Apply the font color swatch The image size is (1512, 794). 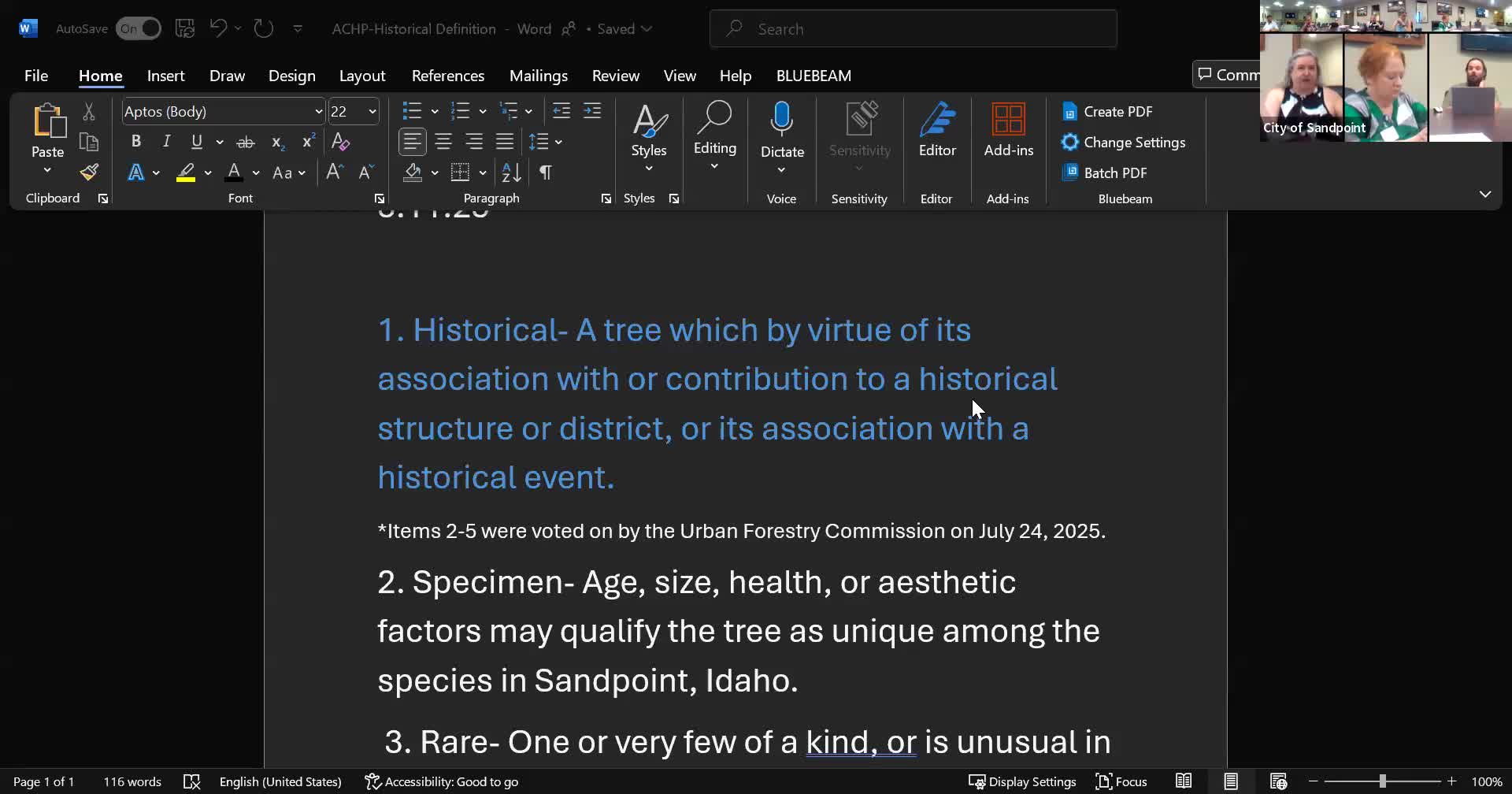(x=234, y=173)
